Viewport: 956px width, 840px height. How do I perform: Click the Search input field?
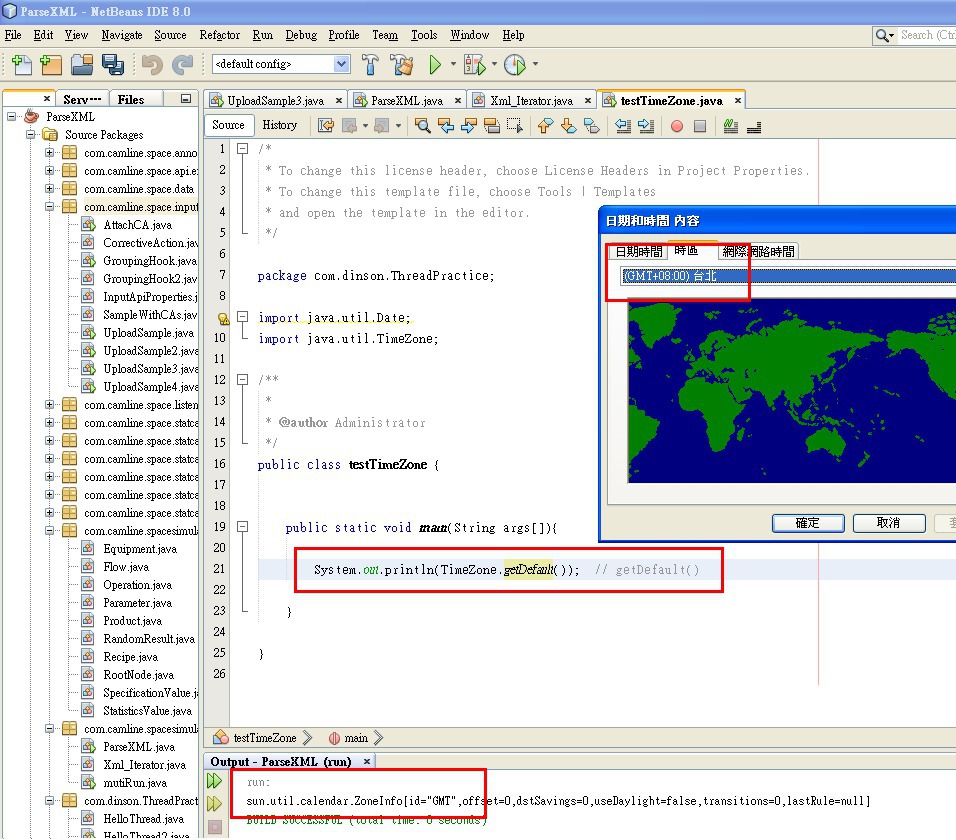[x=927, y=35]
